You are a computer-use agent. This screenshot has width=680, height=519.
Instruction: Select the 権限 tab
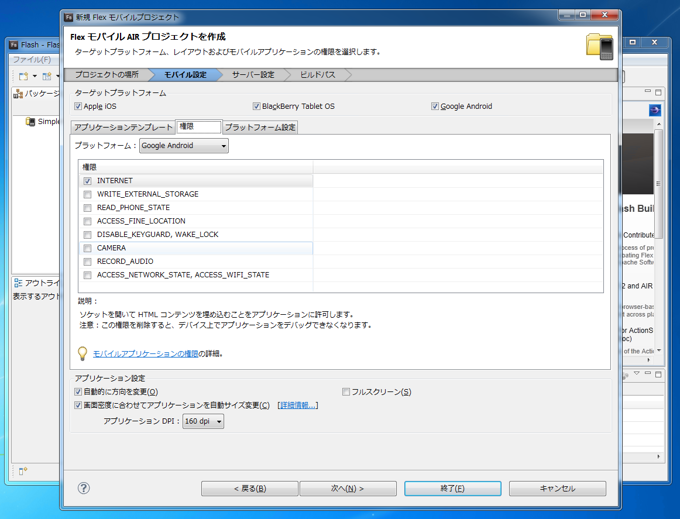point(199,127)
